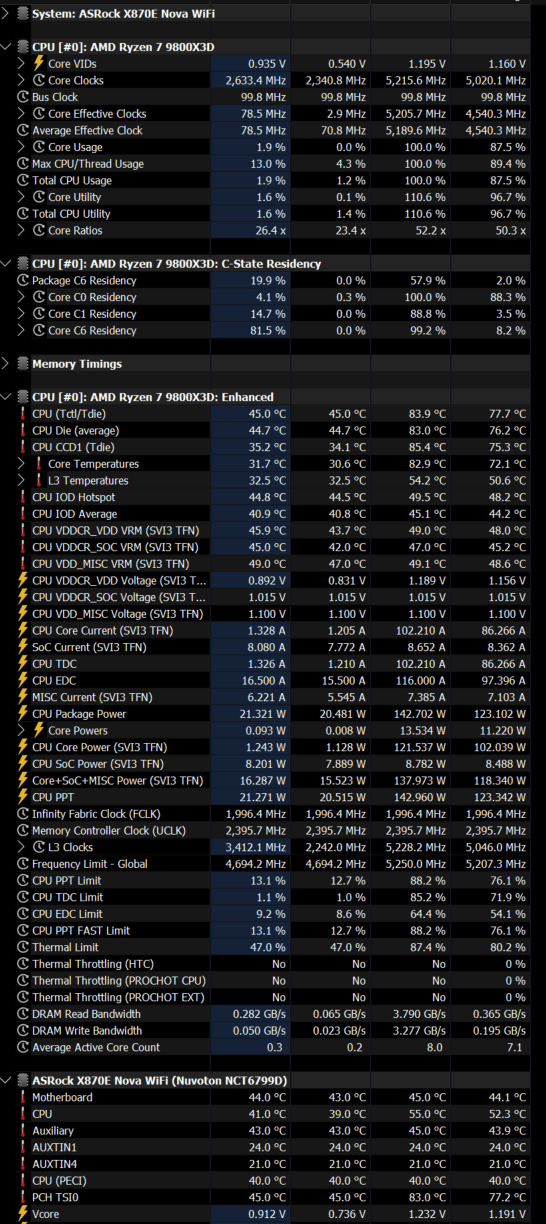
Task: Select the Thermal Throttling (PROCHOT CPU) row
Action: tap(273, 980)
